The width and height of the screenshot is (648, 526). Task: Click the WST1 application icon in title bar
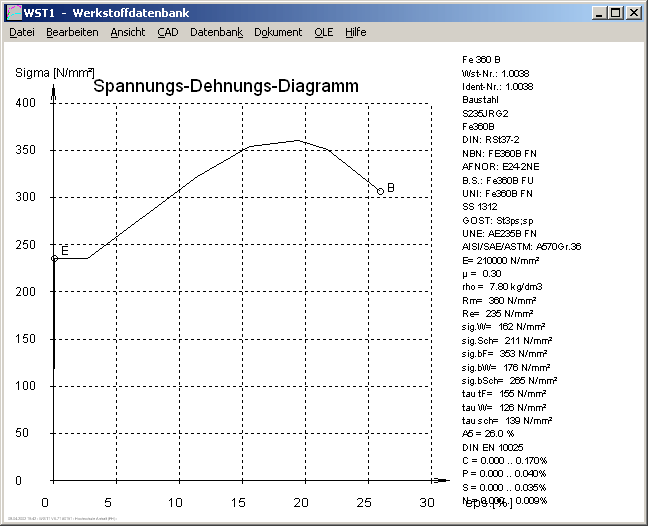(13, 13)
